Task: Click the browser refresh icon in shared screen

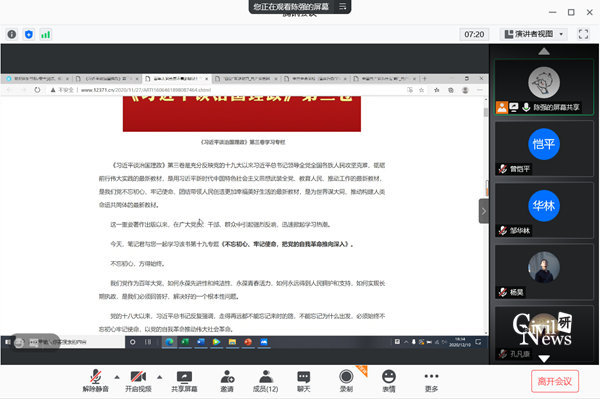Action: coord(37,90)
